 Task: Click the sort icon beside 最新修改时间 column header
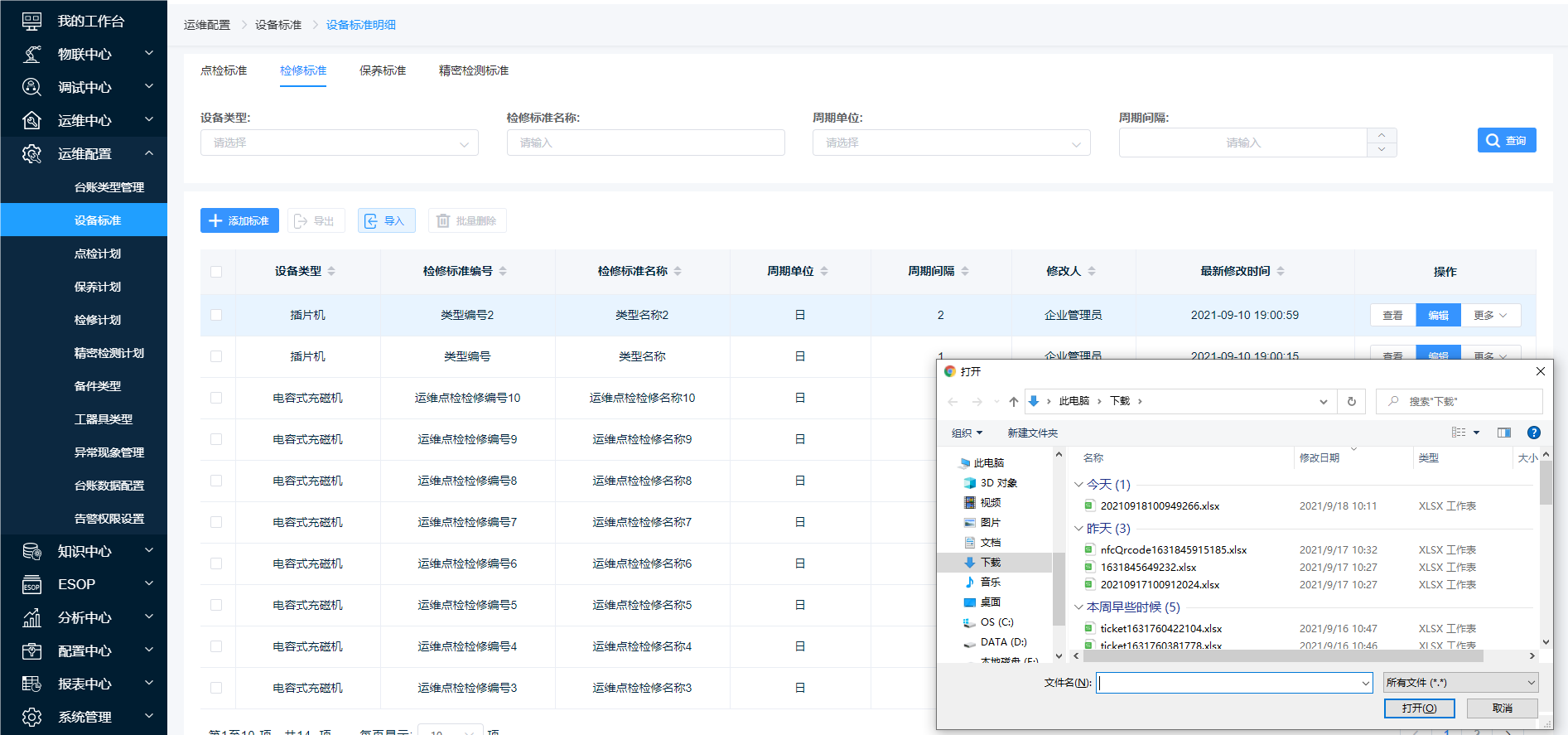(1281, 272)
